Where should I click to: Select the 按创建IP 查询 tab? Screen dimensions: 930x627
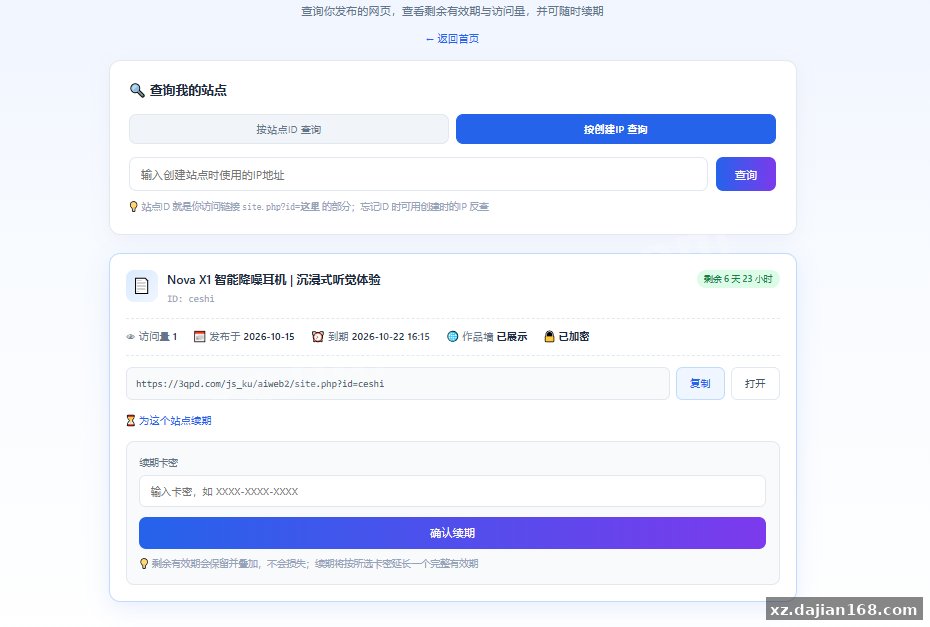coord(616,129)
